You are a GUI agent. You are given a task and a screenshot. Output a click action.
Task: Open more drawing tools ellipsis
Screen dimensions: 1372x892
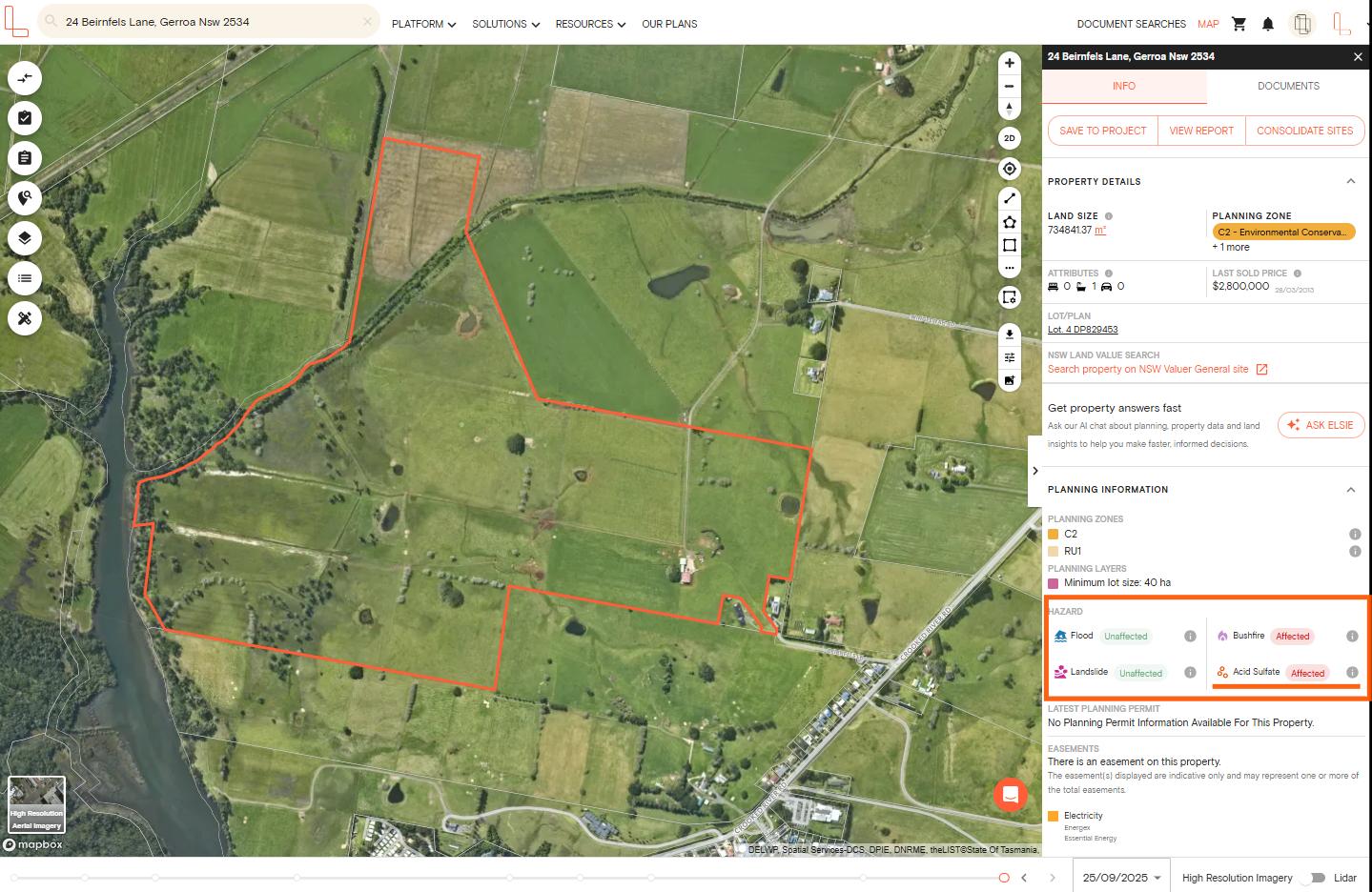coord(1009,268)
